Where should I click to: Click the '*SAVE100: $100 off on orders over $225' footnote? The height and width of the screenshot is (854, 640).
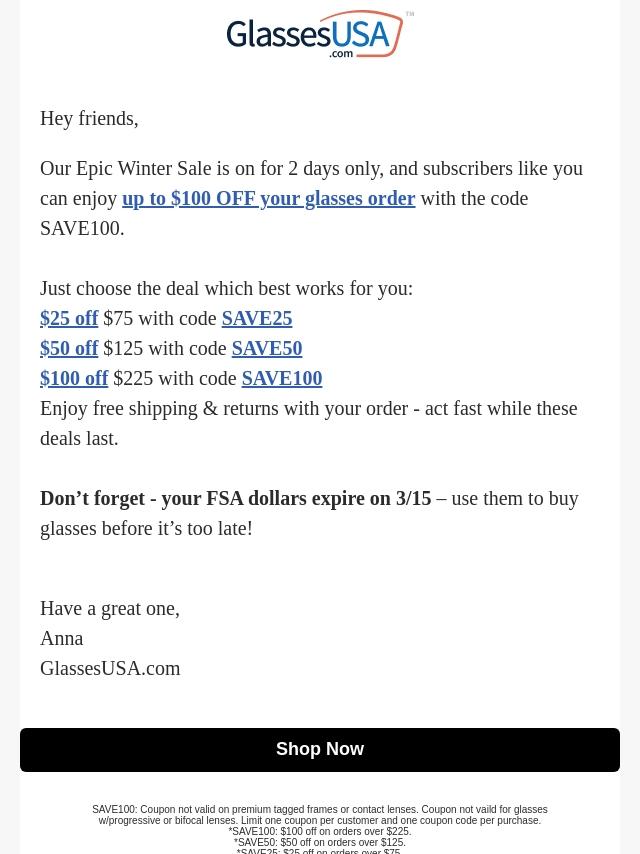[x=320, y=832]
